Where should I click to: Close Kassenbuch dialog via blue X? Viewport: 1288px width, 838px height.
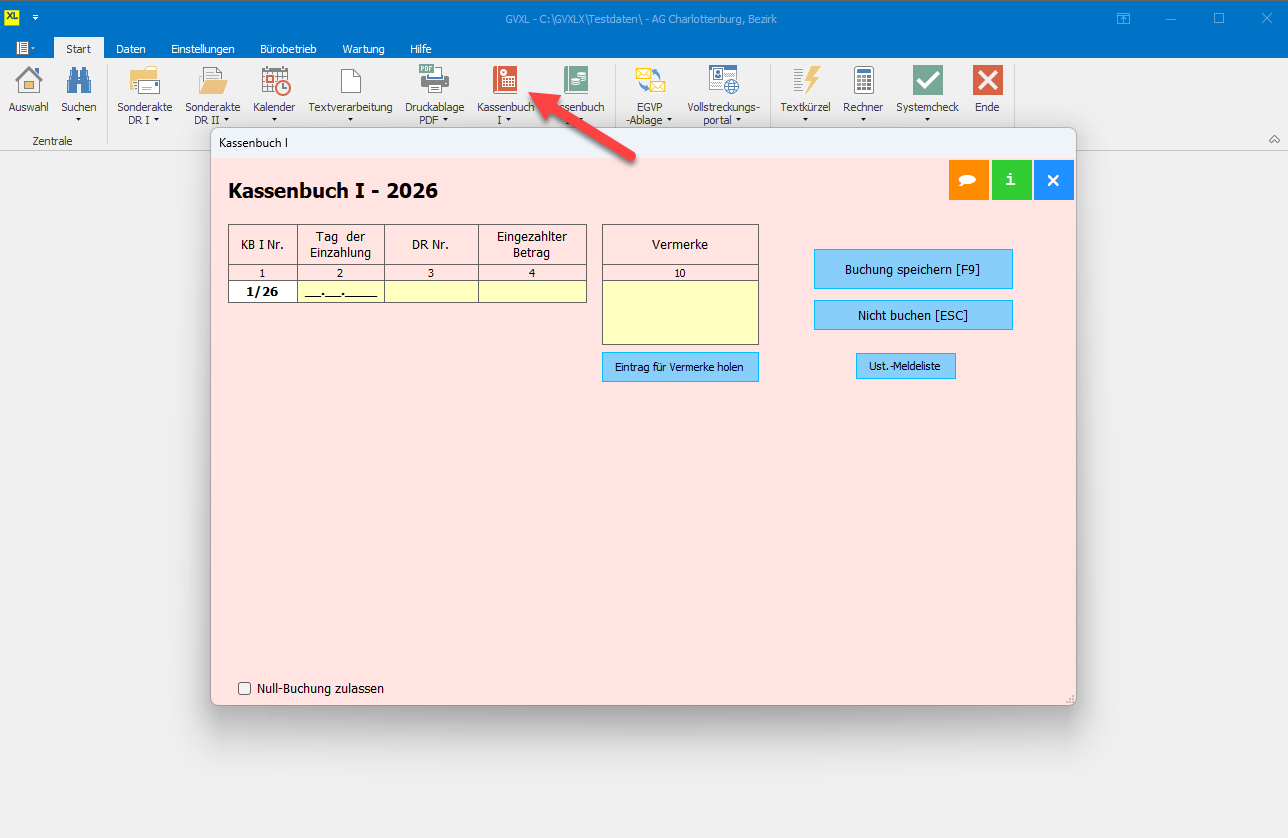pos(1053,180)
